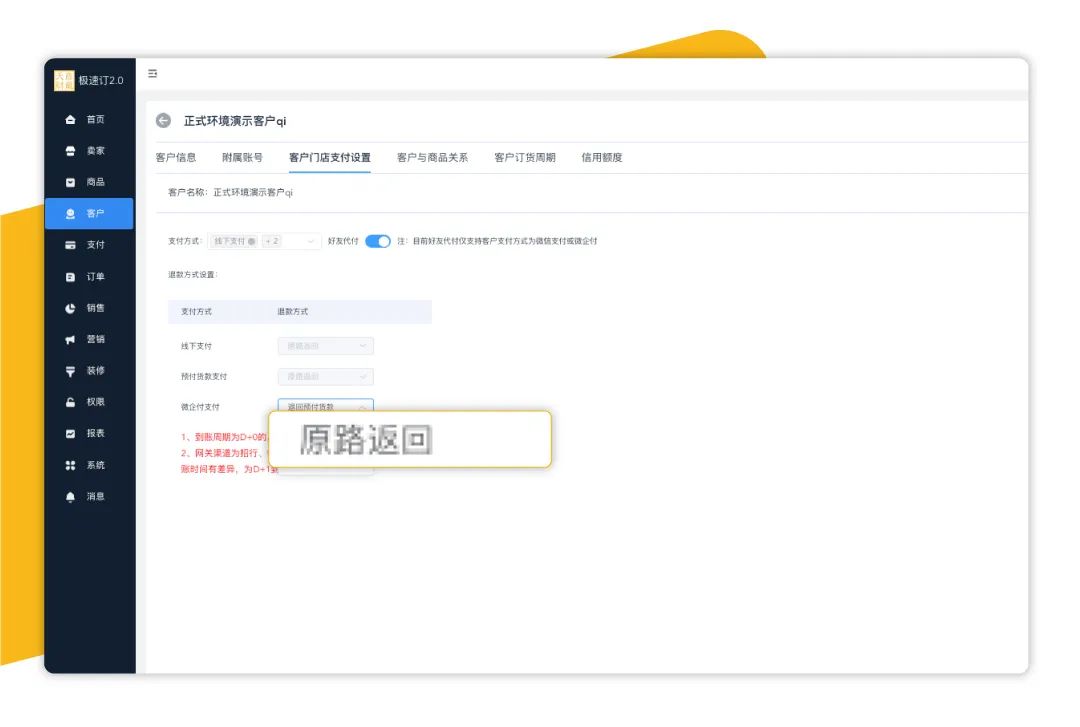Click the 退款方式设置 label
This screenshot has height=727, width=1080.
click(x=193, y=274)
